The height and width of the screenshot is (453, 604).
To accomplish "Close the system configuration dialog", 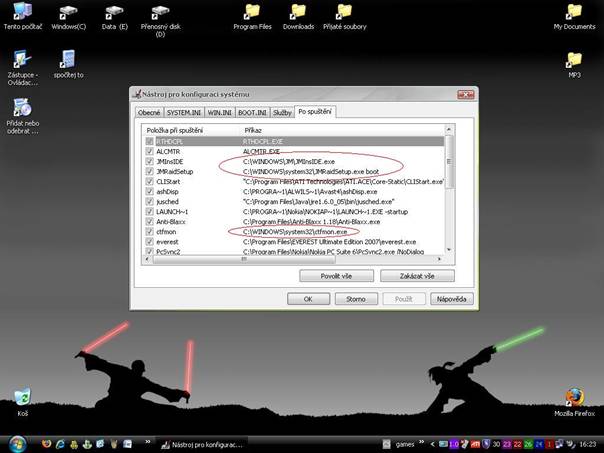I will pos(465,94).
